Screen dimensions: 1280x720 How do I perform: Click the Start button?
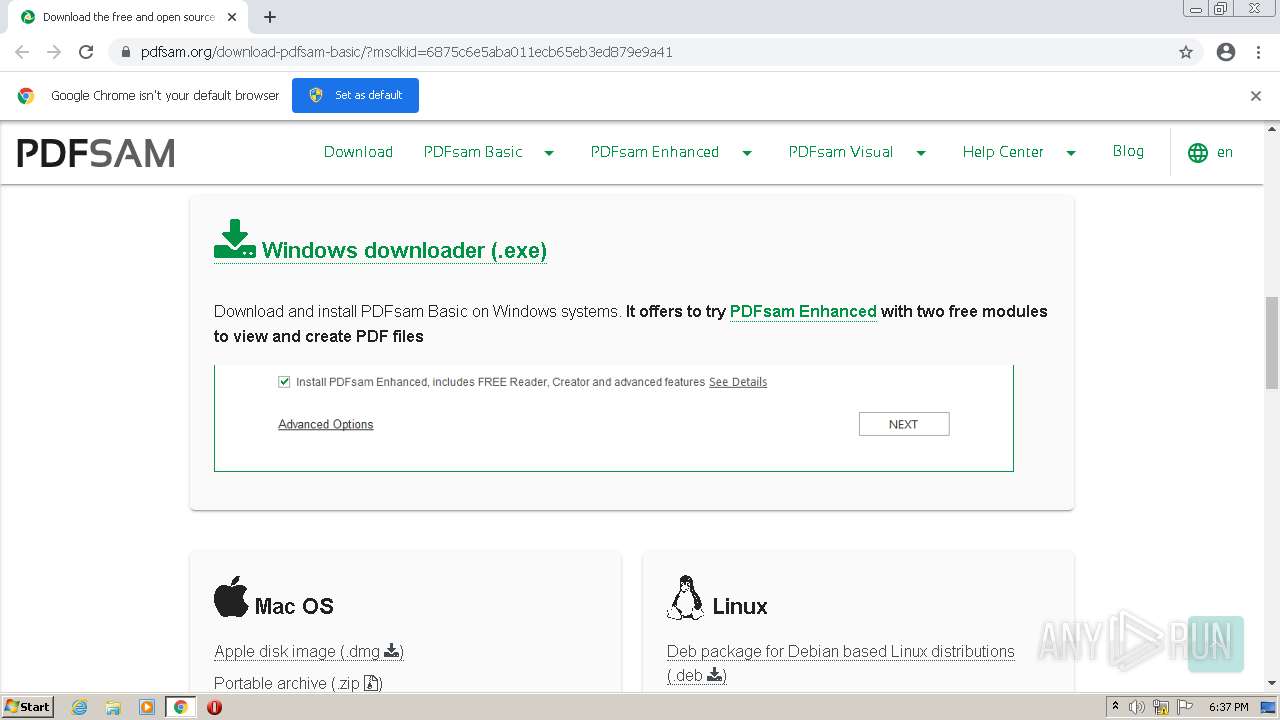tap(28, 707)
